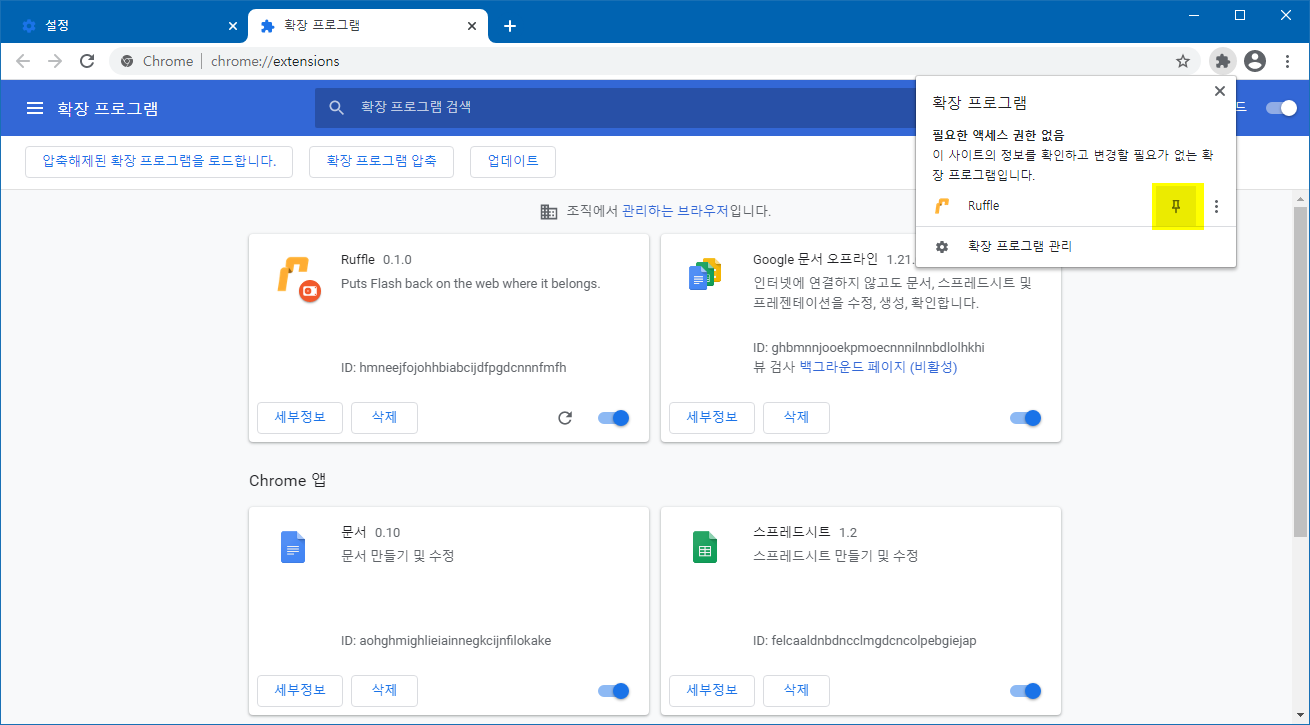The width and height of the screenshot is (1310, 725).
Task: Click the 확장 프로그램 압축 button
Action: 381,161
